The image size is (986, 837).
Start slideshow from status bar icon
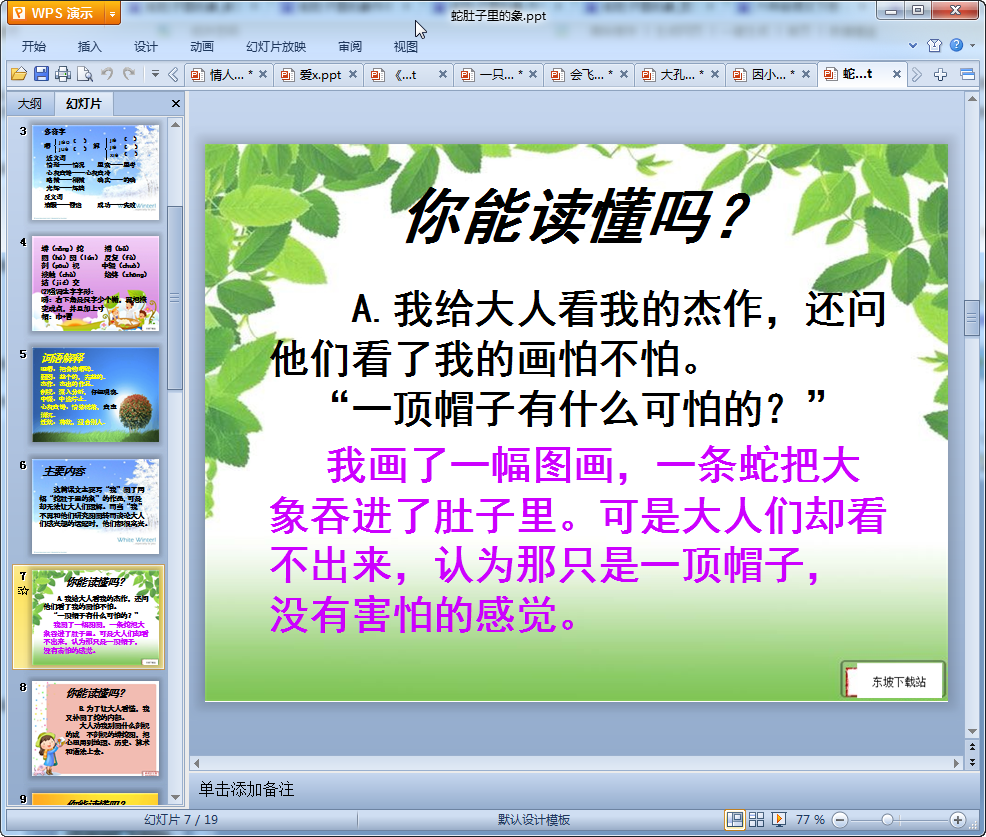[778, 819]
